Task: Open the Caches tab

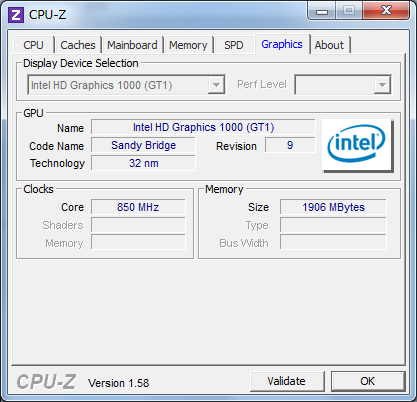Action: click(x=78, y=45)
